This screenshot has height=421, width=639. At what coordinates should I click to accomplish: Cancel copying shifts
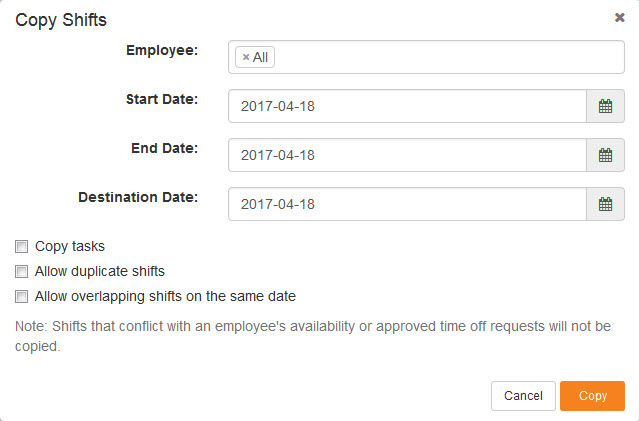point(523,396)
